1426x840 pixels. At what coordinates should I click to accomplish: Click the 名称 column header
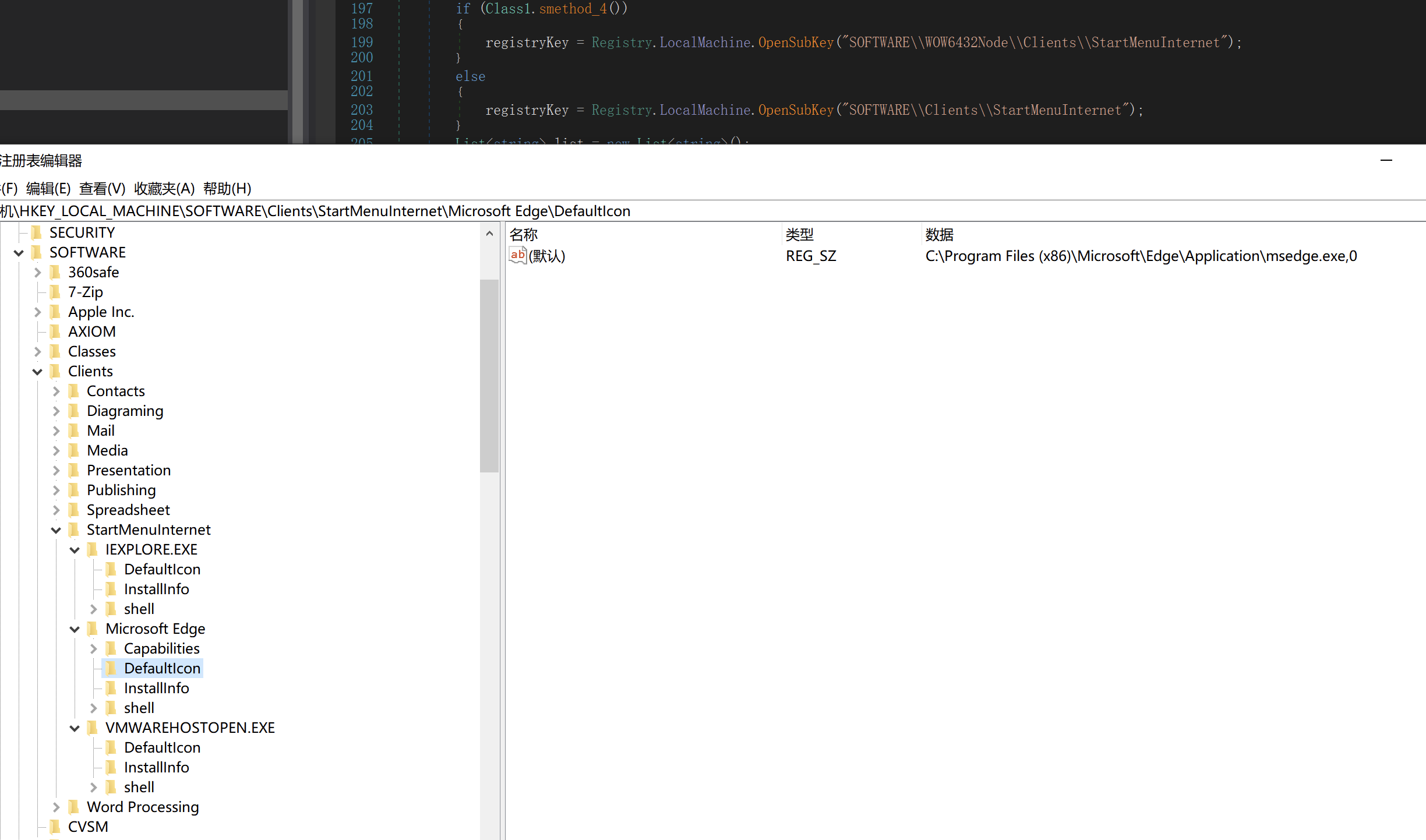click(643, 235)
